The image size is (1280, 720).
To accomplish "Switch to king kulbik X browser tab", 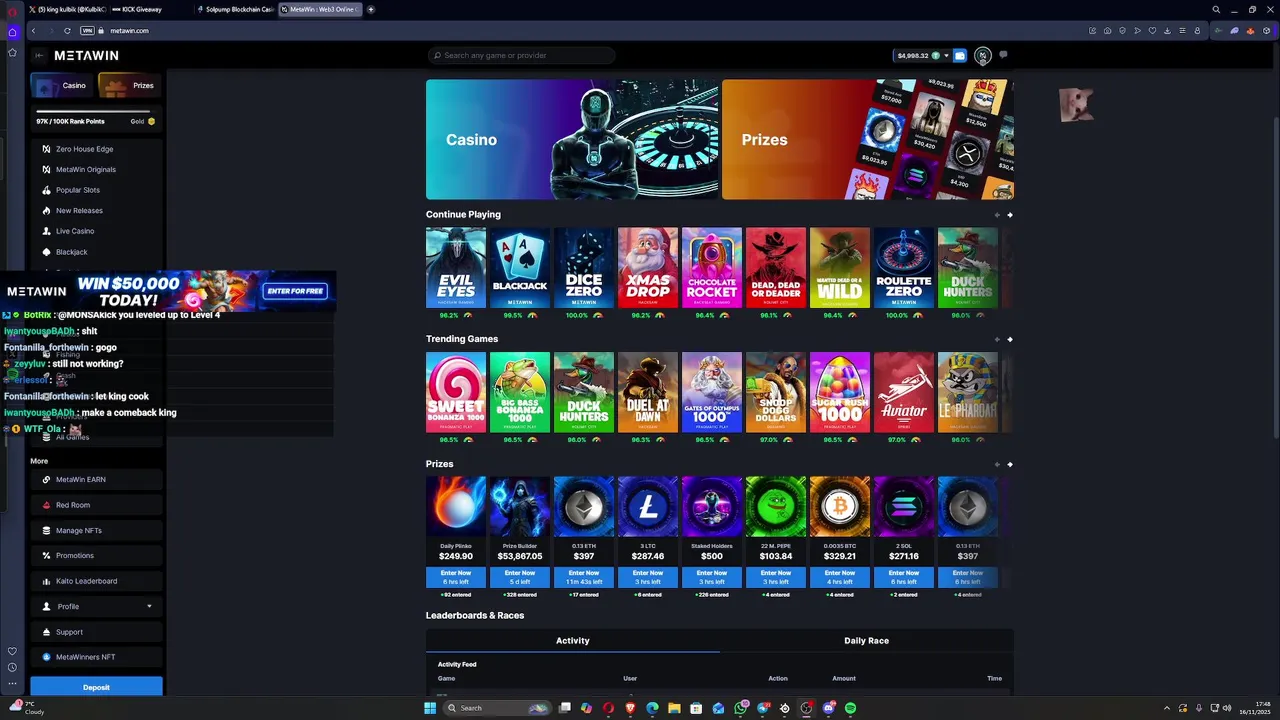I will point(66,9).
